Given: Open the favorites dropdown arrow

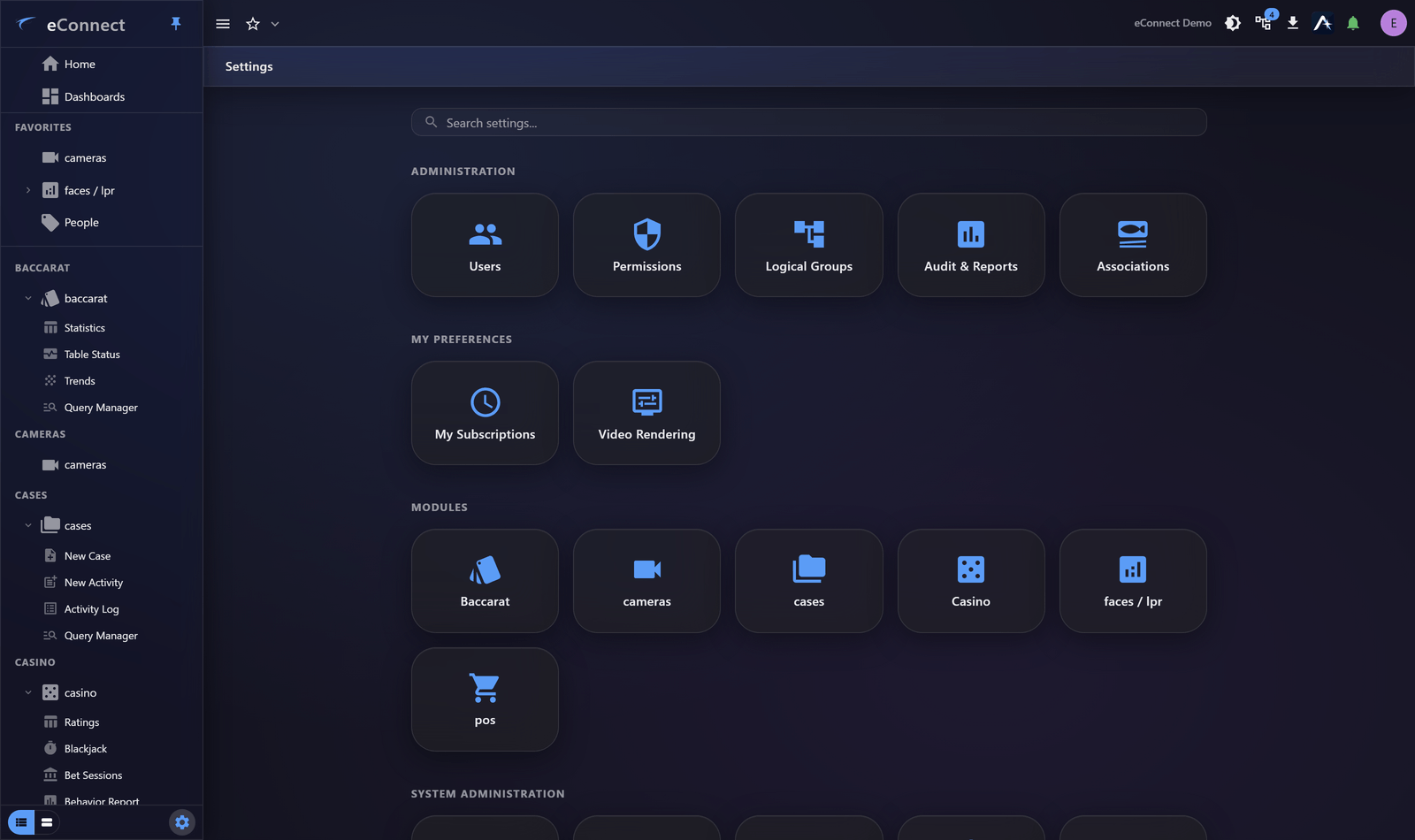Looking at the screenshot, I should [275, 24].
